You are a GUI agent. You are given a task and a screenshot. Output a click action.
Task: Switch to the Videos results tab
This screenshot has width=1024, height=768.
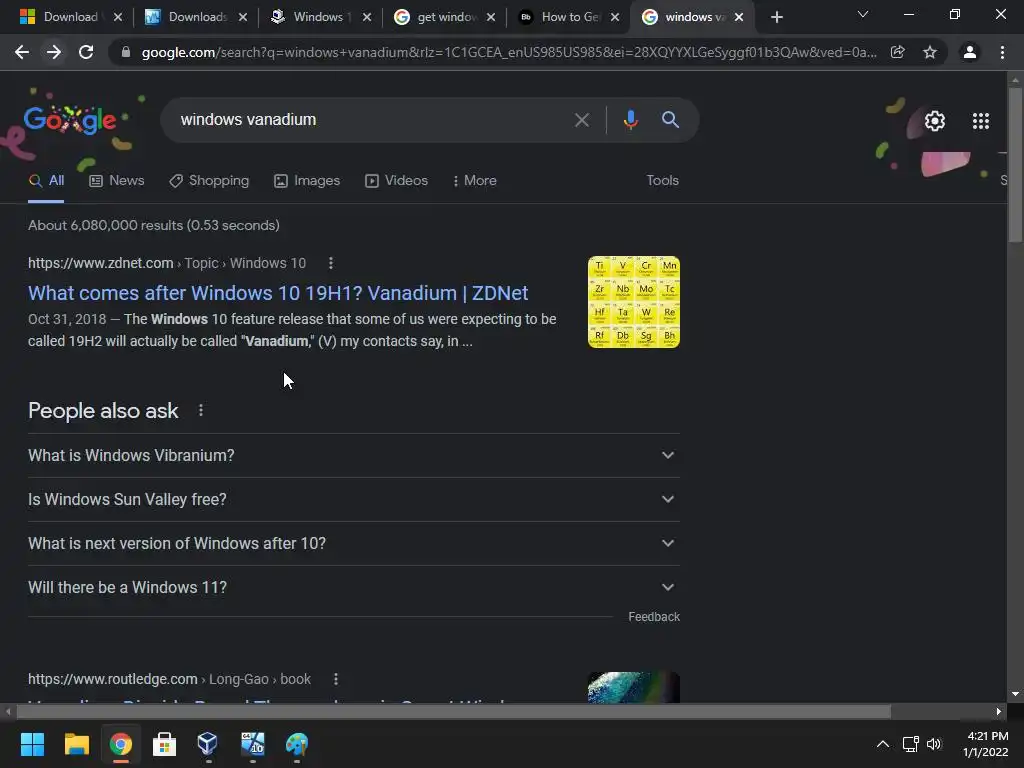tap(396, 180)
